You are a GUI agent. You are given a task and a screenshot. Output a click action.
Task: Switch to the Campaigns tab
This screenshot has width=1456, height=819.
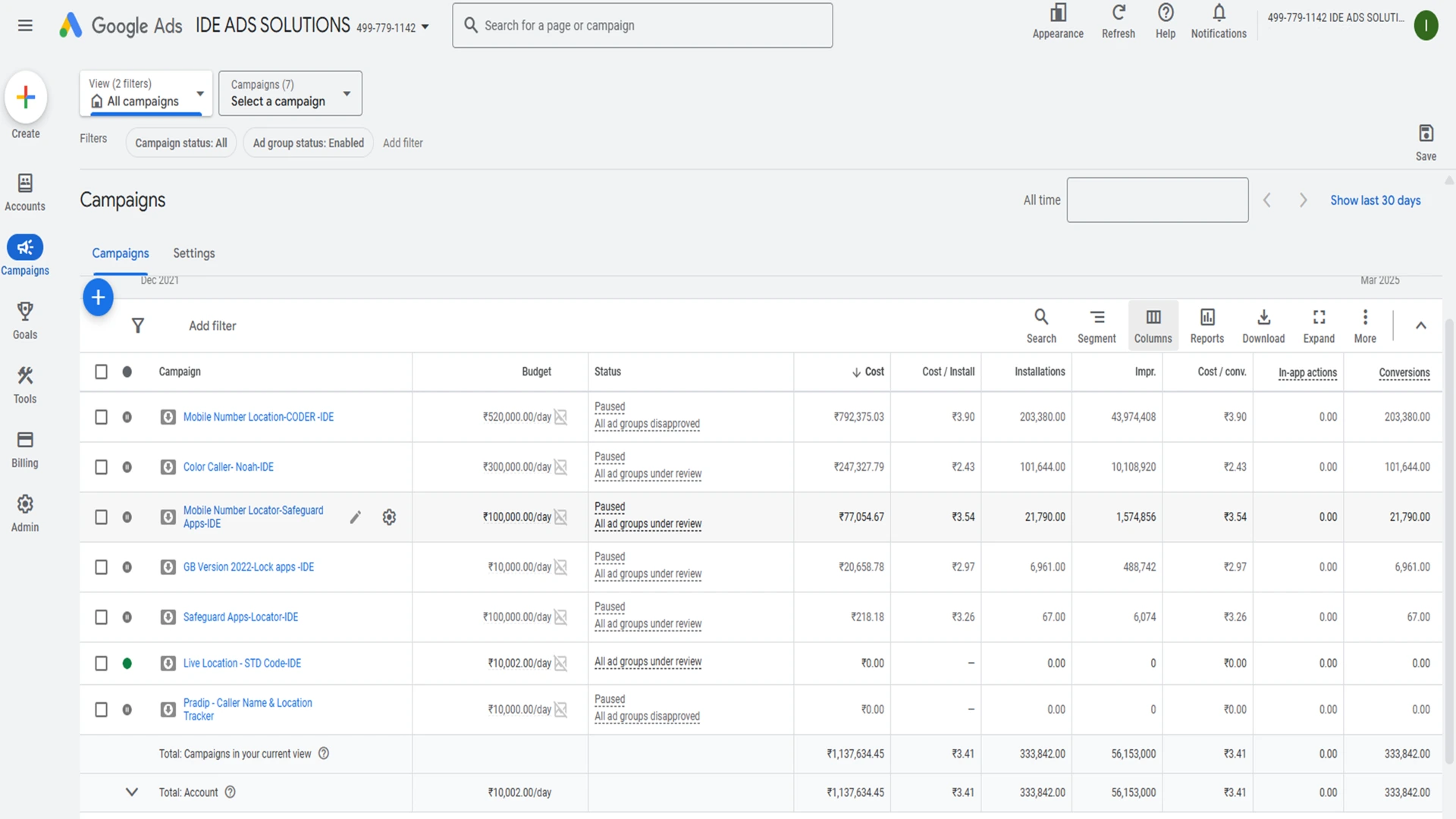121,253
